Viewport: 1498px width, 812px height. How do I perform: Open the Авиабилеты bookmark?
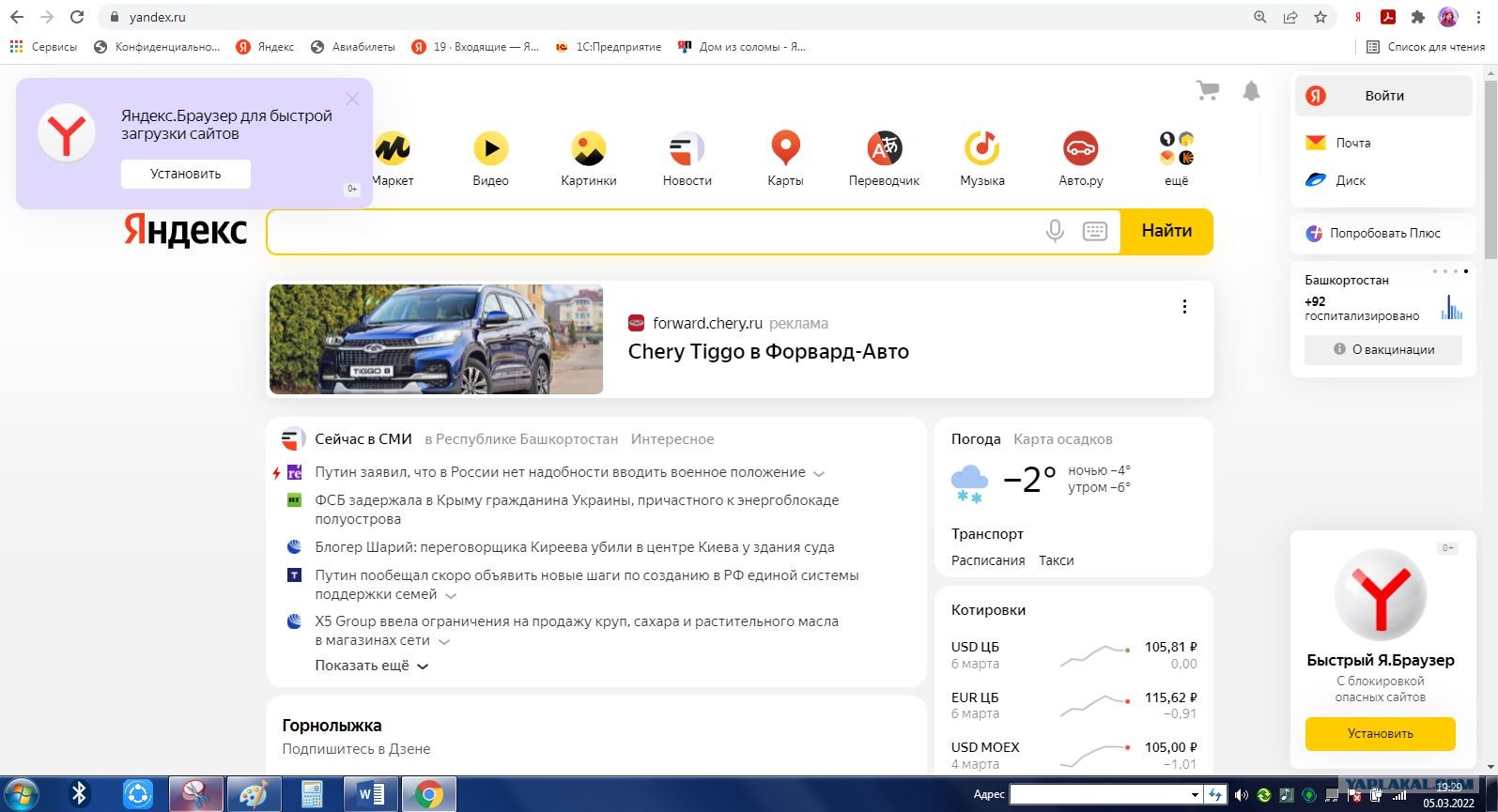point(352,47)
